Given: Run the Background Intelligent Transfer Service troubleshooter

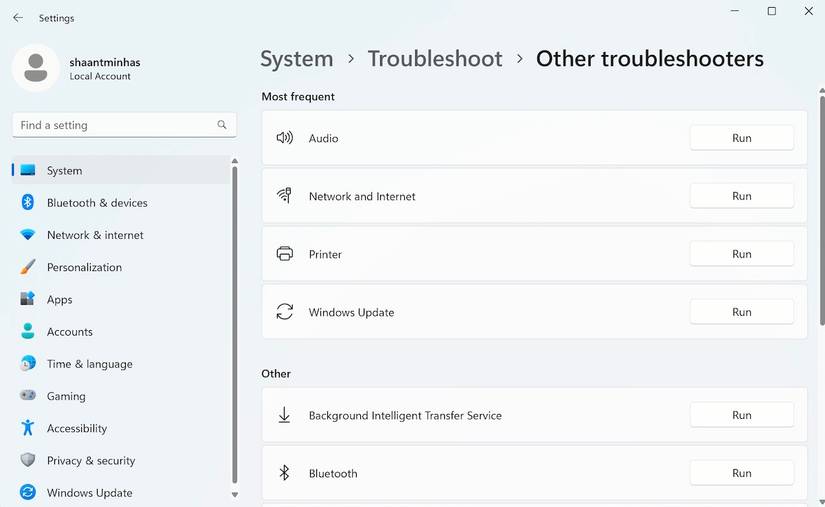Looking at the screenshot, I should tap(741, 415).
